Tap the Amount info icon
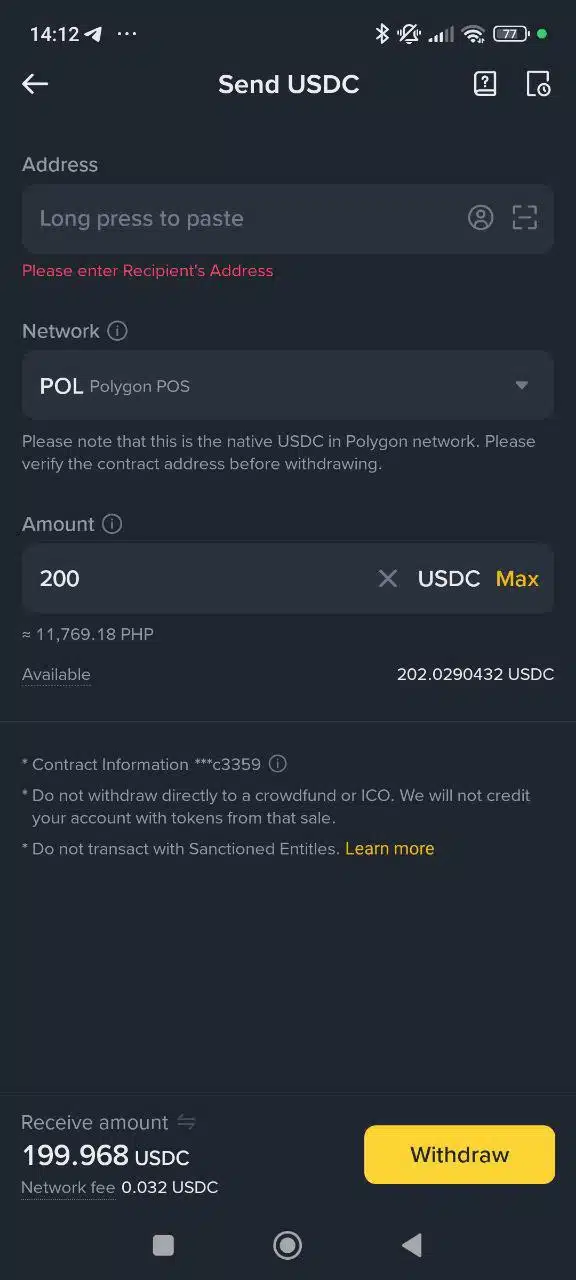The image size is (576, 1280). click(x=111, y=524)
